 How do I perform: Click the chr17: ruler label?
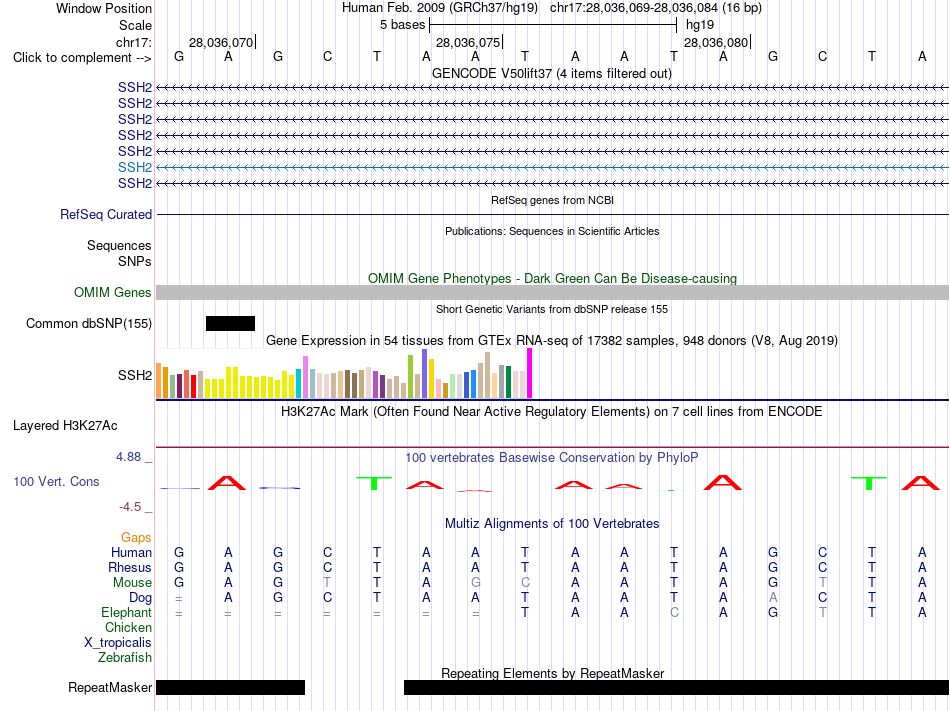click(x=133, y=42)
